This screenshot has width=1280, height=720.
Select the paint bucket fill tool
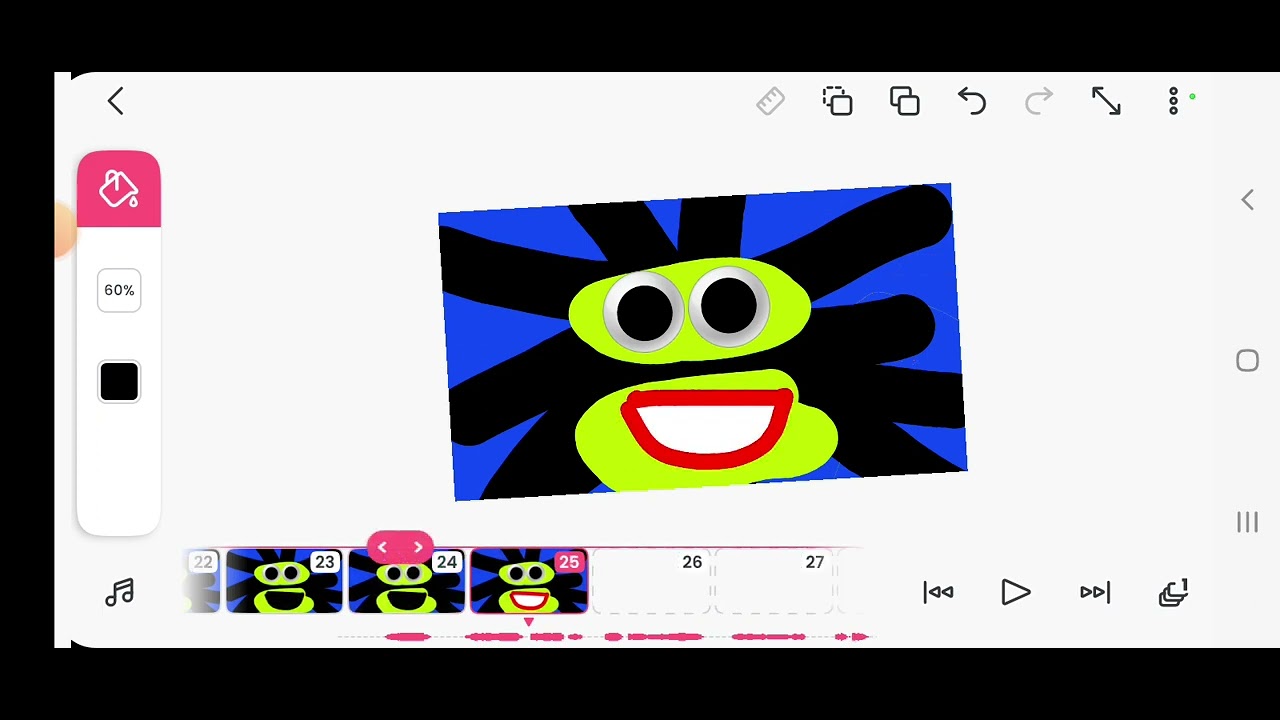click(119, 189)
